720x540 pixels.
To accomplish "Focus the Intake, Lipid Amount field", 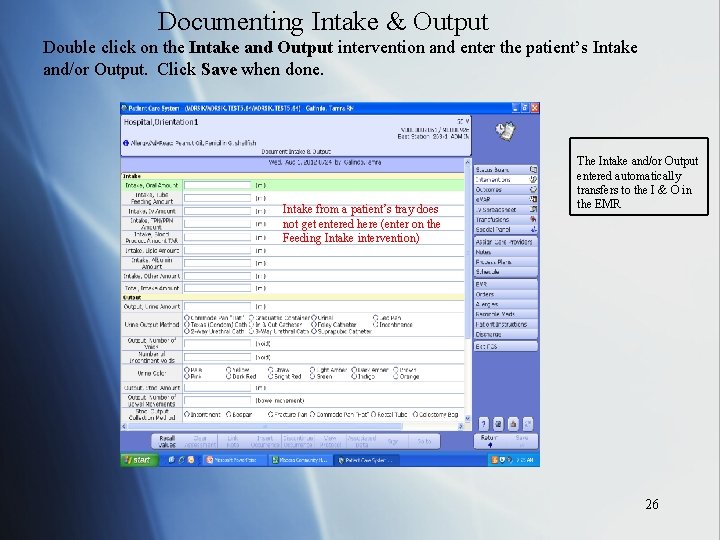I will coord(218,251).
